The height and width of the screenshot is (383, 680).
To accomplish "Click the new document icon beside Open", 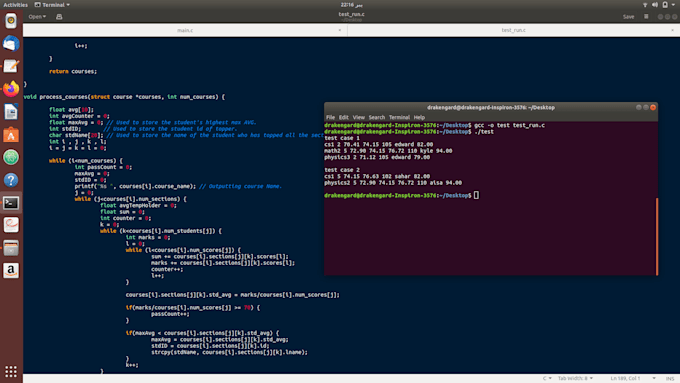I will pos(59,17).
